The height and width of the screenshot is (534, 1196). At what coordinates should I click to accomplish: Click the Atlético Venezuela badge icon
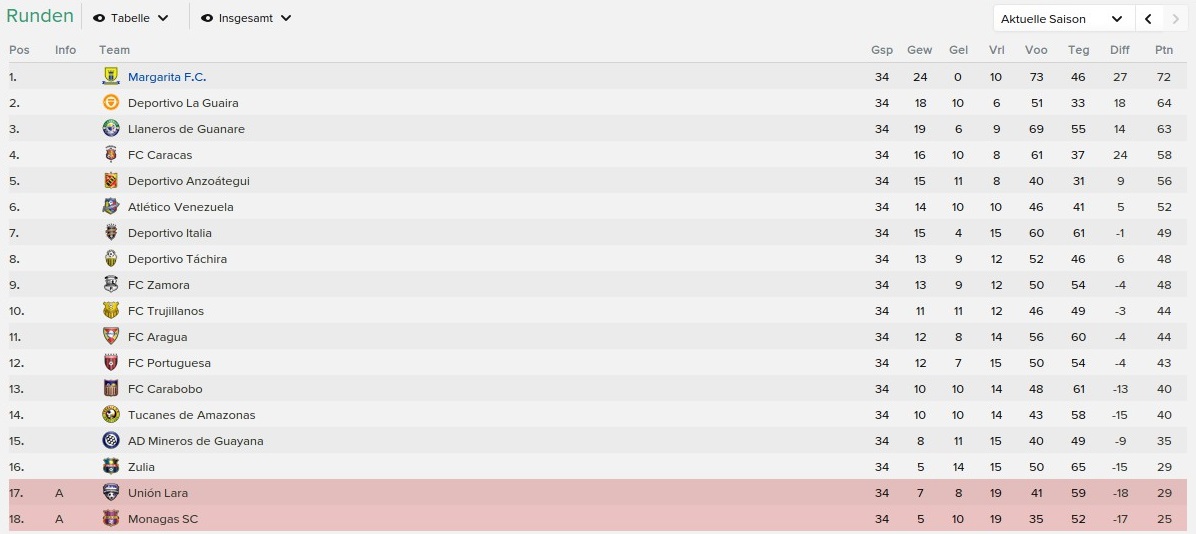point(111,207)
